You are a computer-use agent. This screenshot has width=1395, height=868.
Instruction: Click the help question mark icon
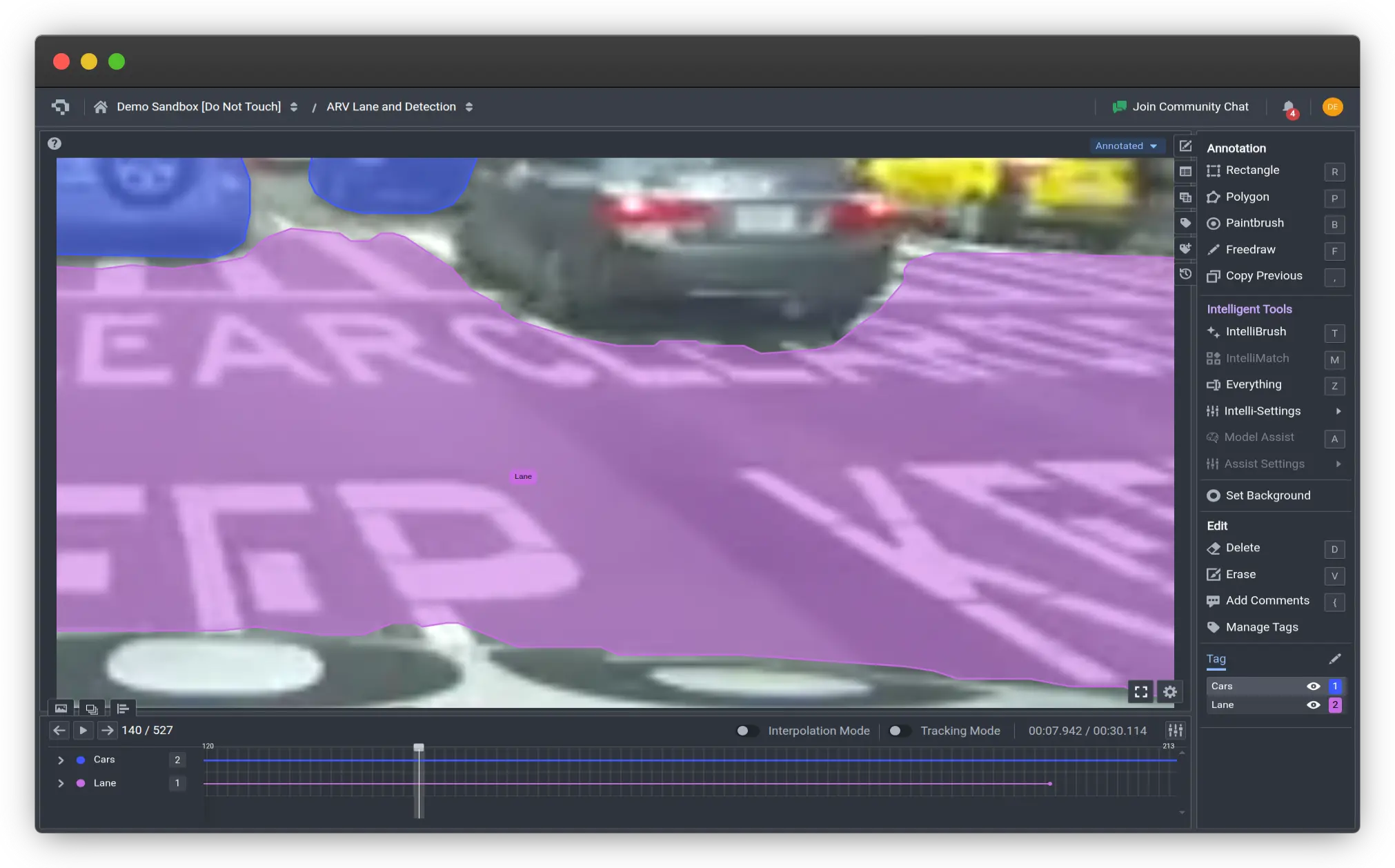(x=55, y=144)
